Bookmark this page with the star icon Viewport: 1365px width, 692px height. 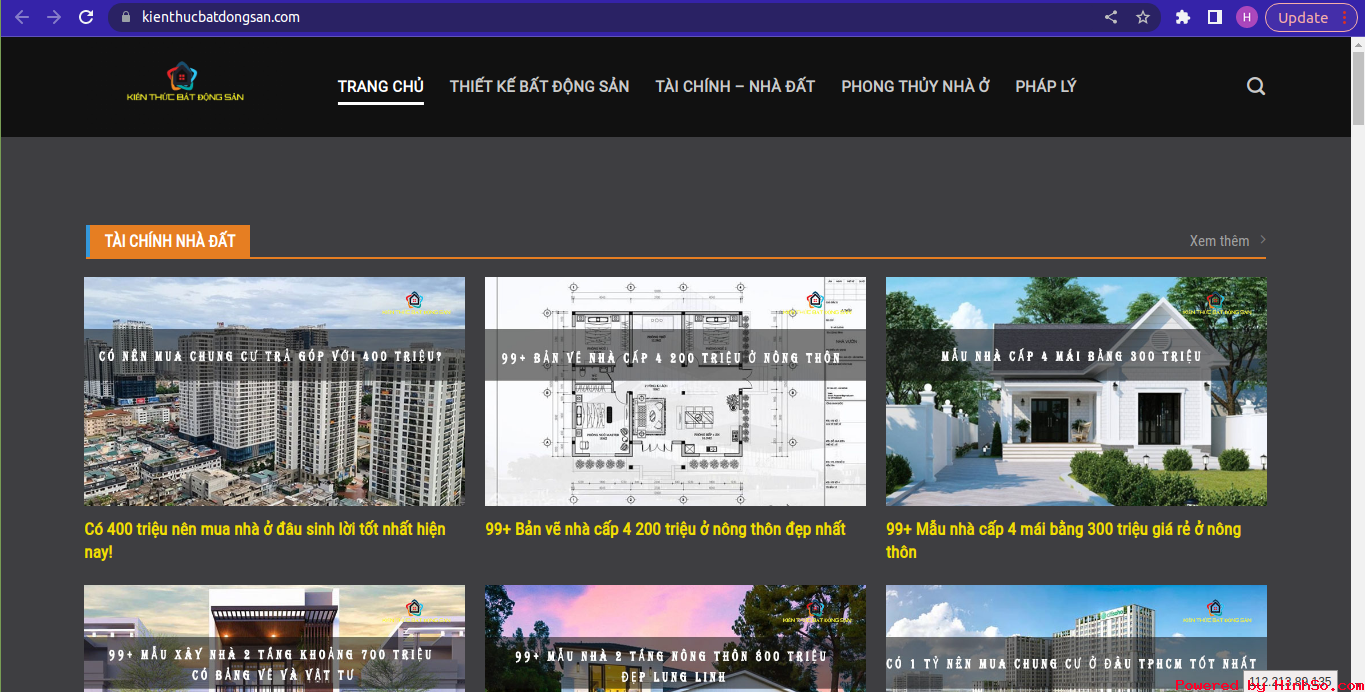1143,17
